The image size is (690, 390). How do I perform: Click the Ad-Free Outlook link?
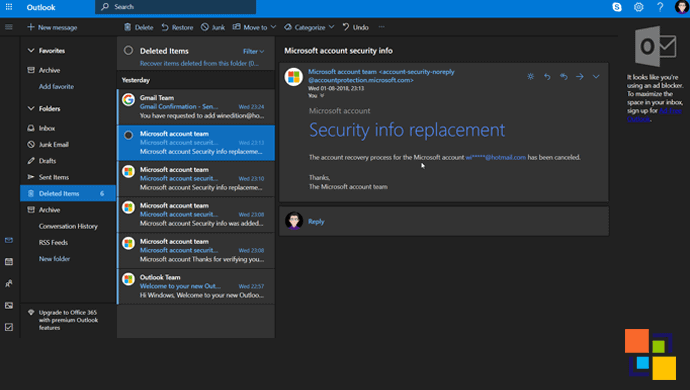(x=654, y=115)
